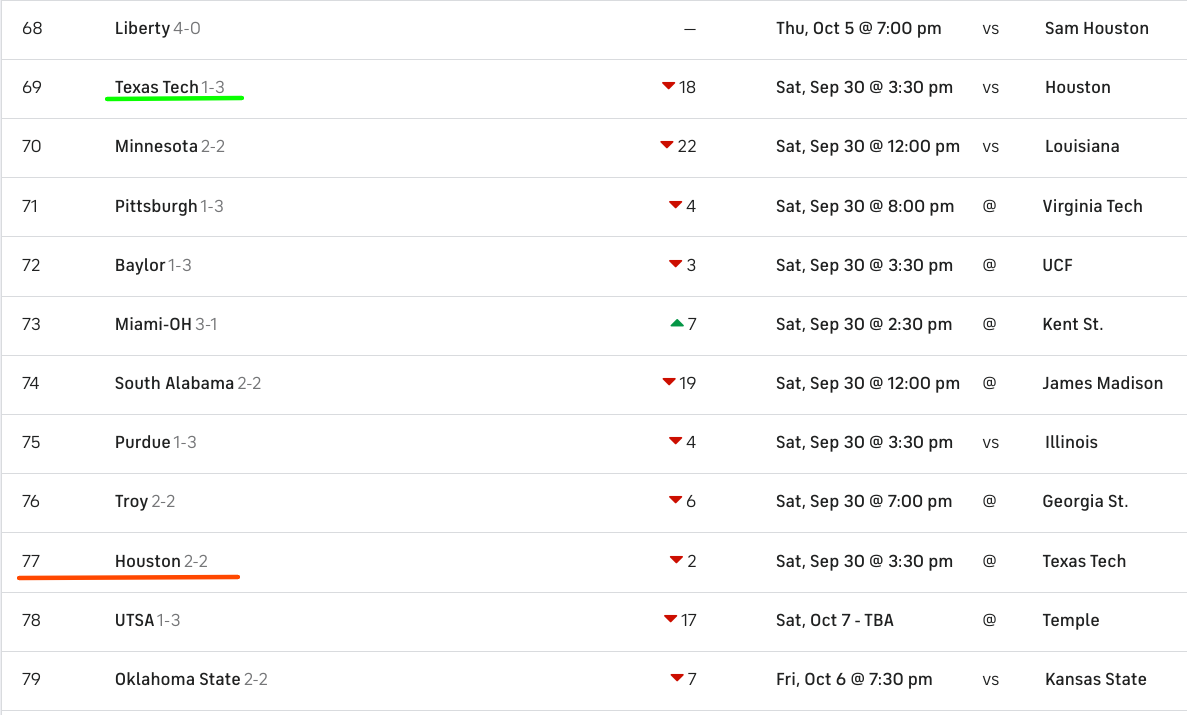
Task: Click the Purdue 1-3 team name
Action: [155, 442]
